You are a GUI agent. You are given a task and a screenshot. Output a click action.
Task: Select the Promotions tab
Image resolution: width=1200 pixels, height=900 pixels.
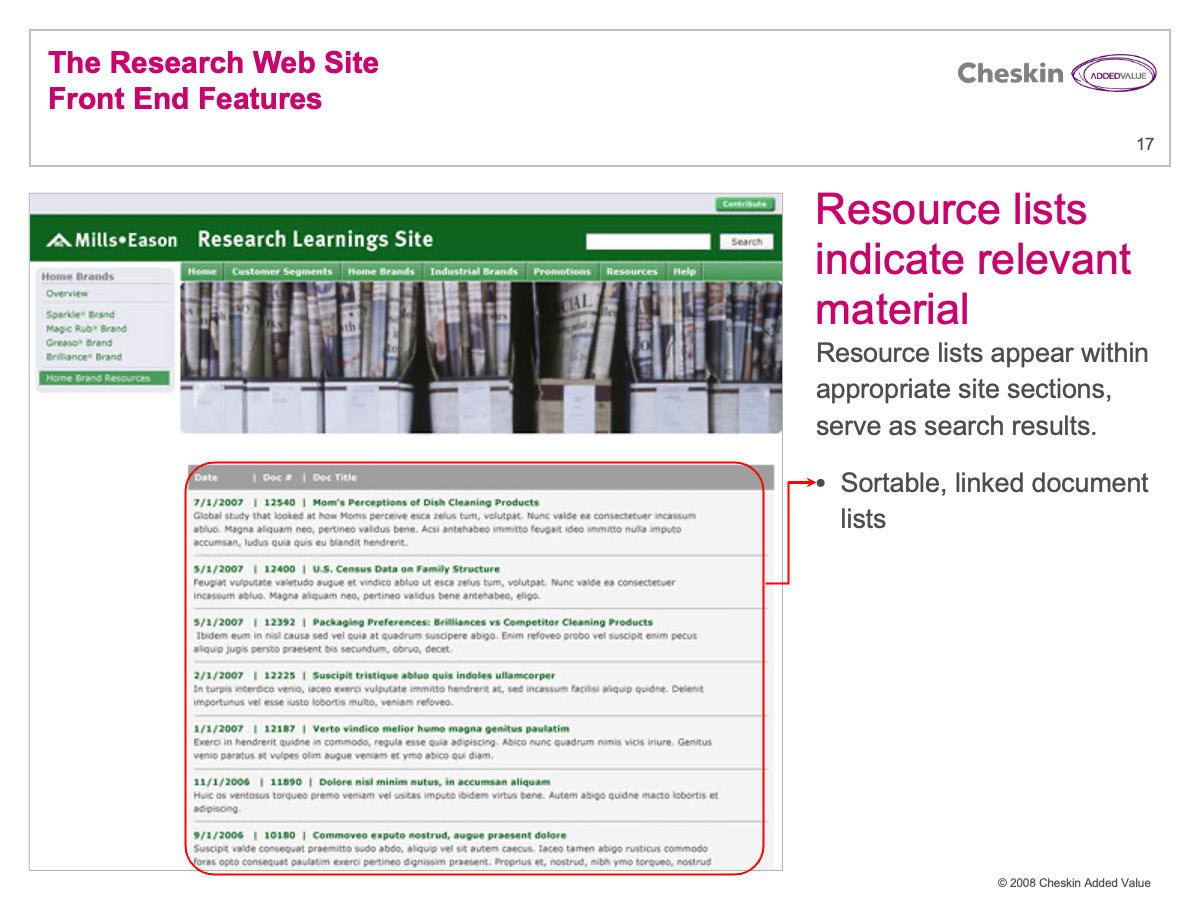click(561, 272)
